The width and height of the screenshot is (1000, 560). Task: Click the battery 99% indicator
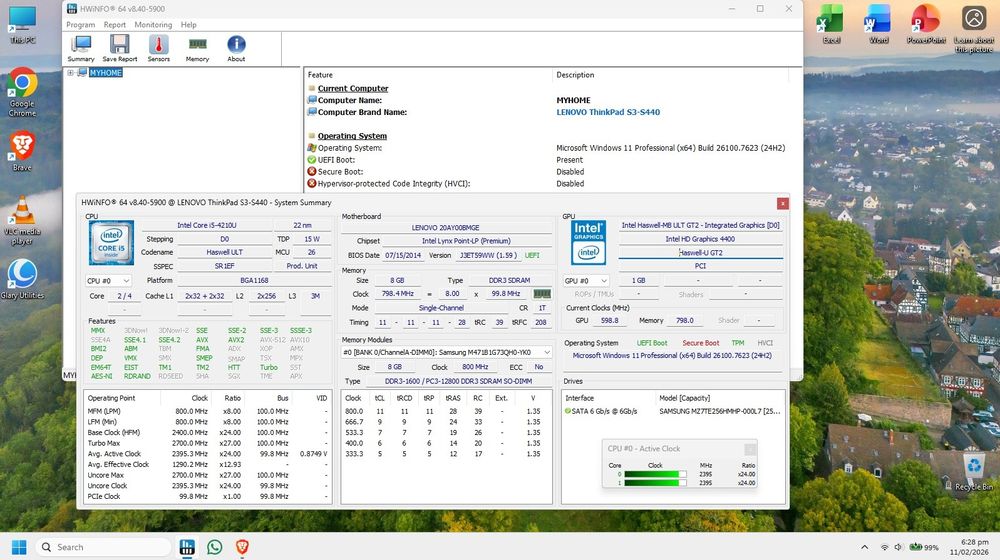924,547
